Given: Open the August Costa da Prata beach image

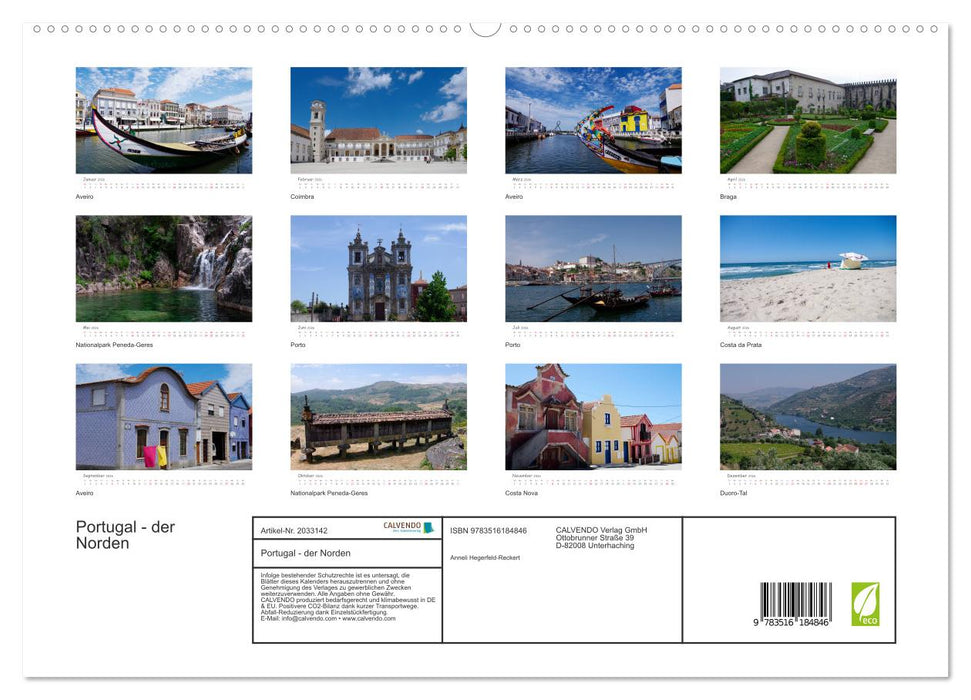Looking at the screenshot, I should coord(808,266).
